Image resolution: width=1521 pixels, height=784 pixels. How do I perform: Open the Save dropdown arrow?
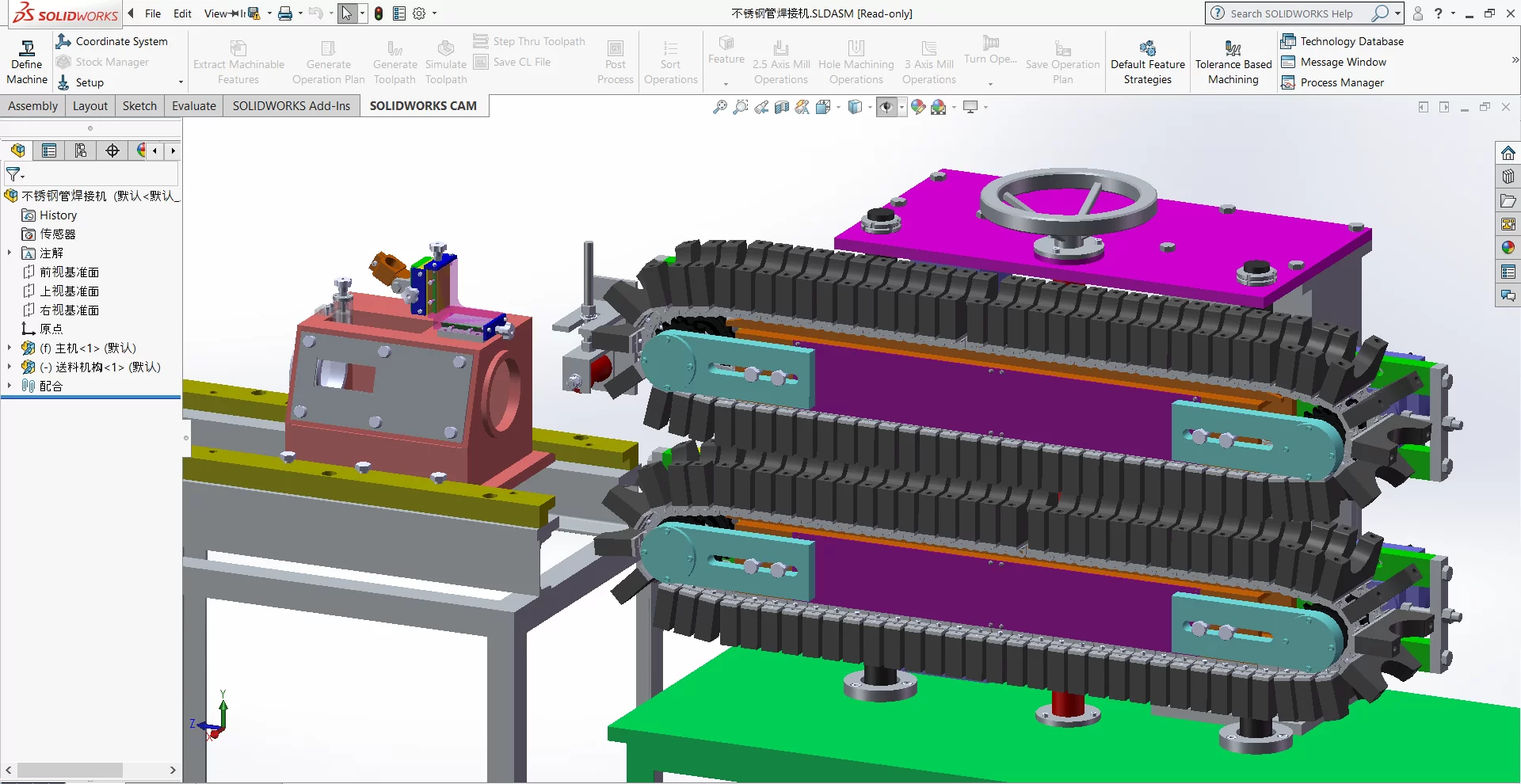pyautogui.click(x=269, y=13)
